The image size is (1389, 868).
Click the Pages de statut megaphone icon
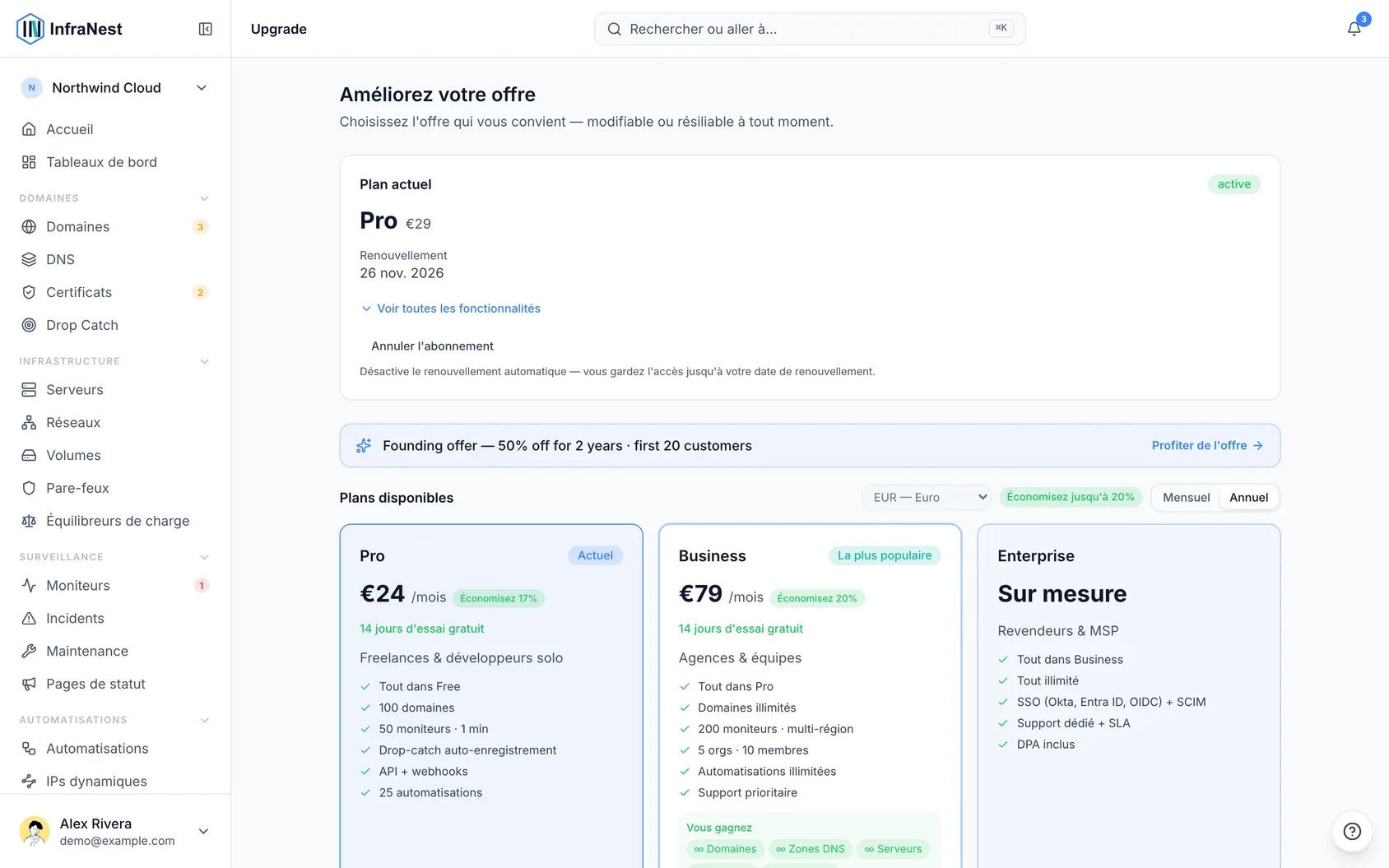[29, 684]
